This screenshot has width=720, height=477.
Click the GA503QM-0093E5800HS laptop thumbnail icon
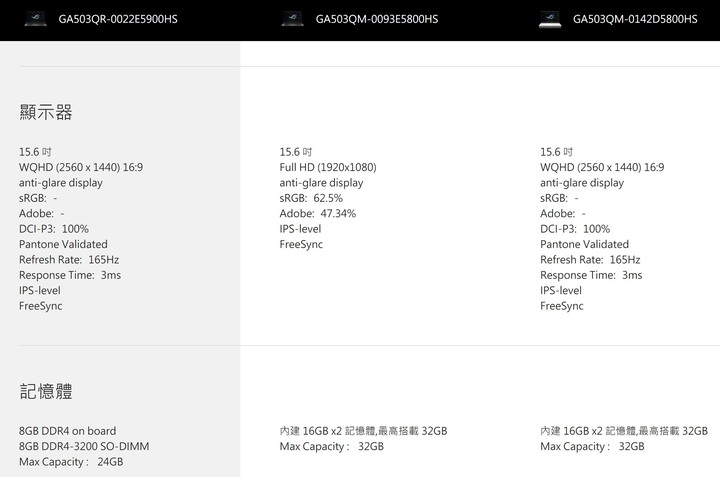point(292,19)
